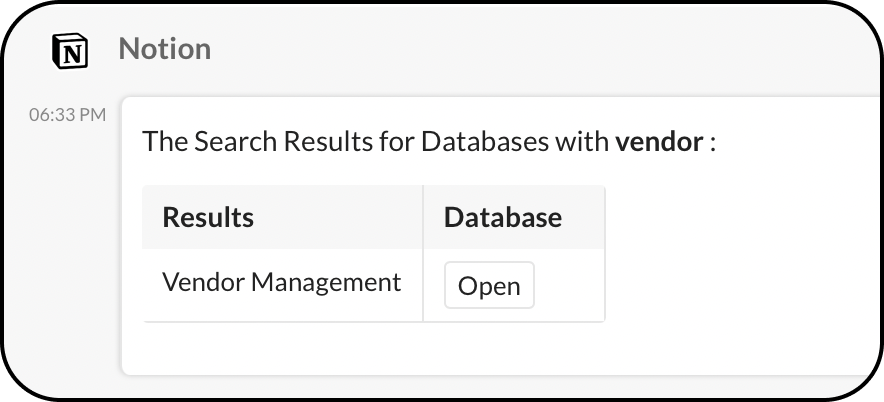Click the word Management in the result row
Screen dimensions: 884x402
coord(326,283)
